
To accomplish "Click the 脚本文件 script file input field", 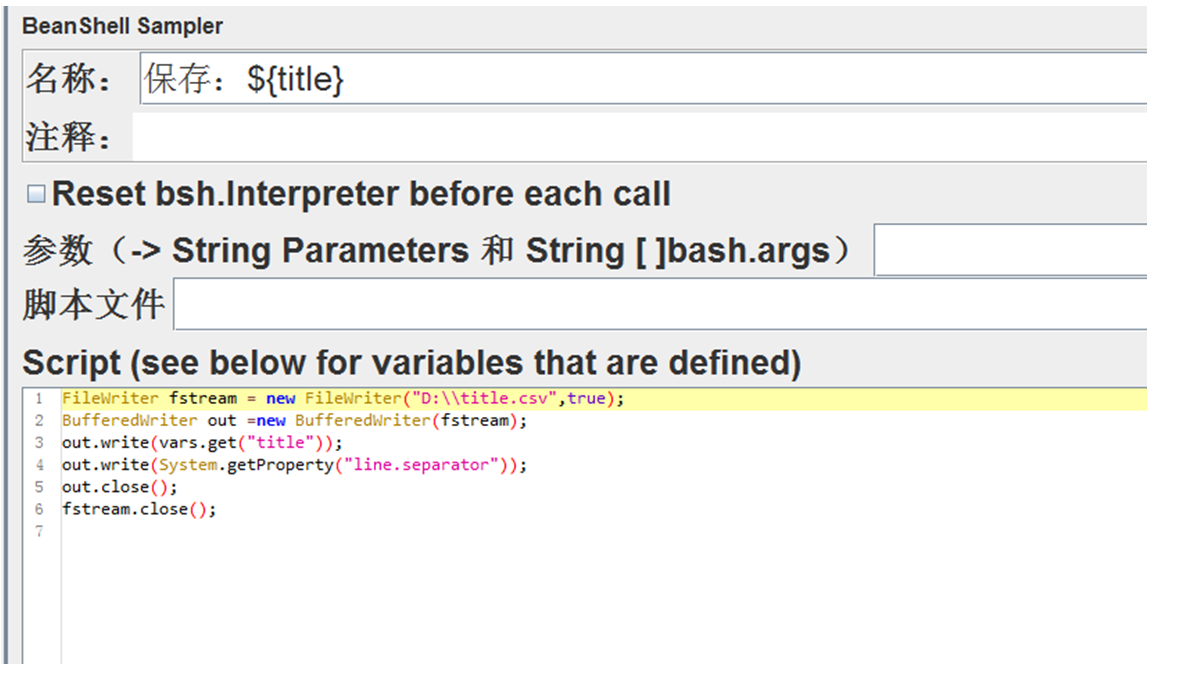I will [x=660, y=304].
